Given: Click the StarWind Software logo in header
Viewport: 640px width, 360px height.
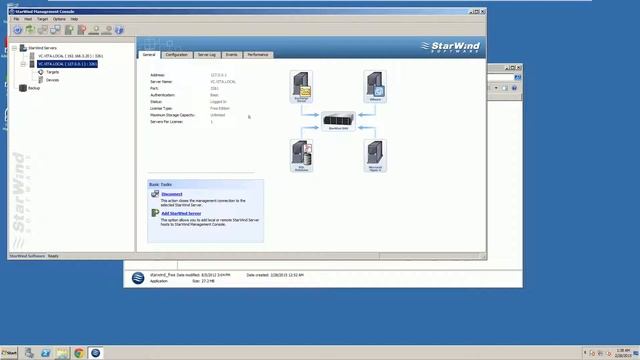Looking at the screenshot, I should coord(451,47).
